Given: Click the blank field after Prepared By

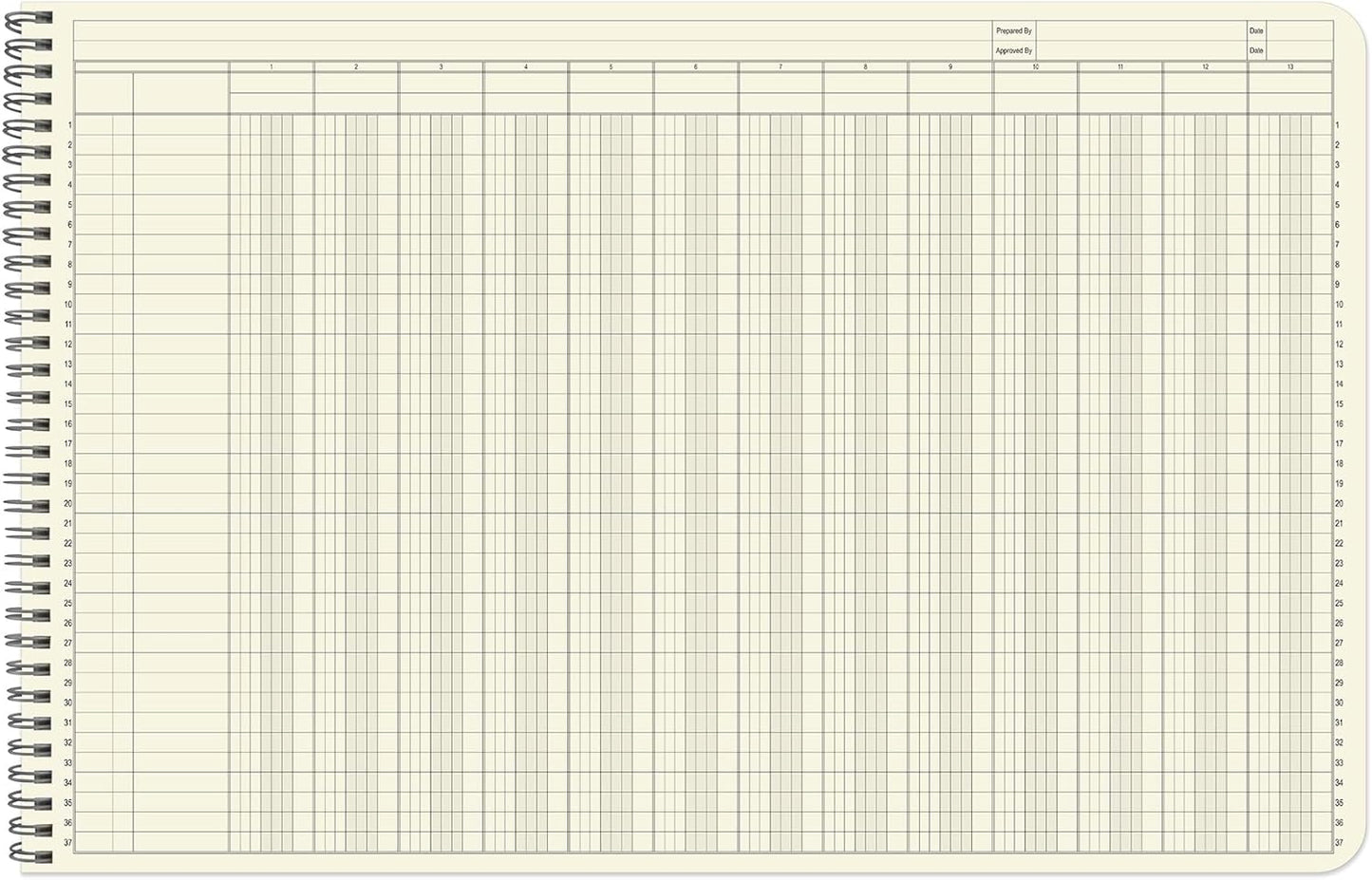Looking at the screenshot, I should (1139, 29).
